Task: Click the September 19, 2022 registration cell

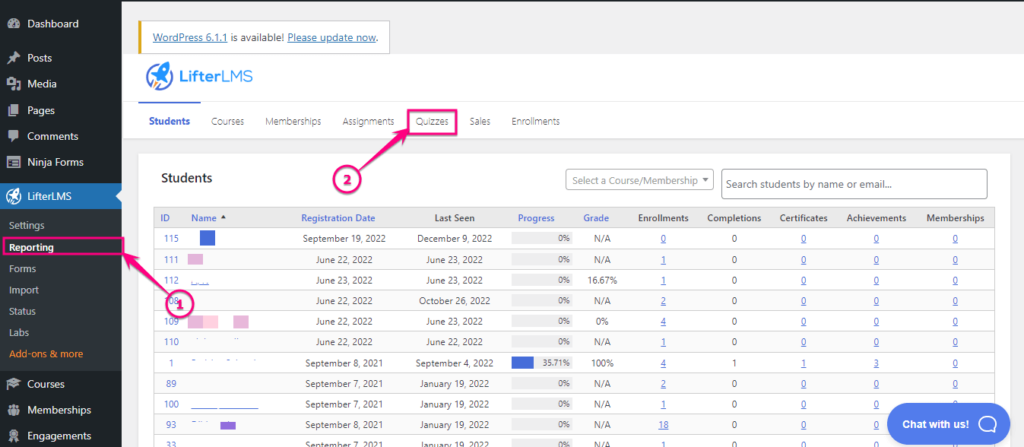Action: [344, 239]
